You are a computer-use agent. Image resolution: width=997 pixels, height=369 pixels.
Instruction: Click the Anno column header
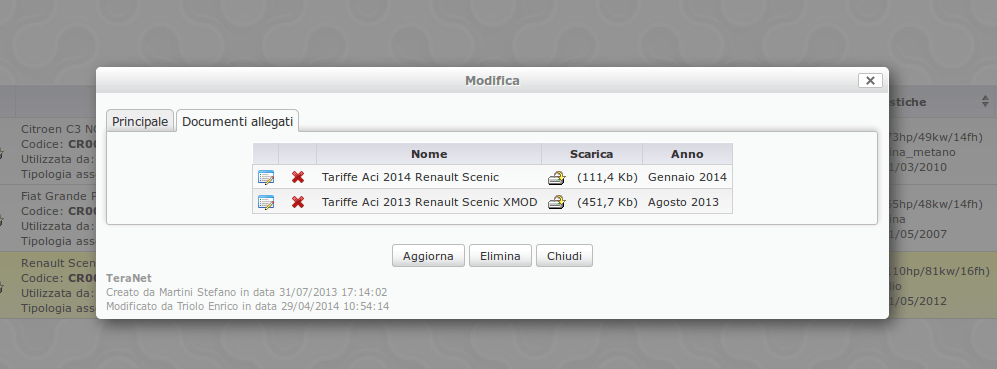pyautogui.click(x=687, y=154)
